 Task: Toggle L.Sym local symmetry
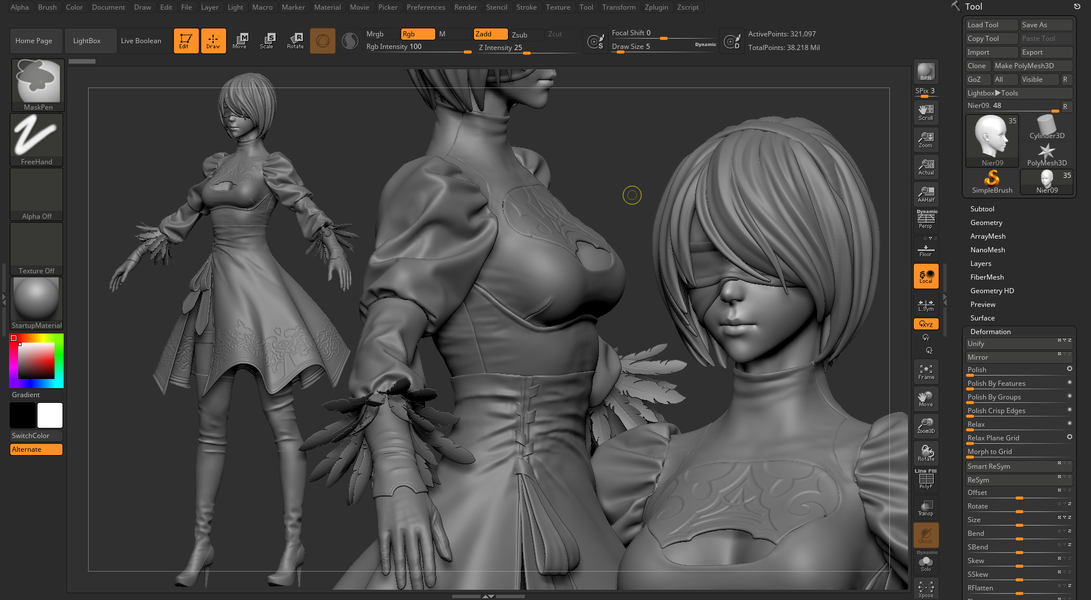(x=925, y=305)
